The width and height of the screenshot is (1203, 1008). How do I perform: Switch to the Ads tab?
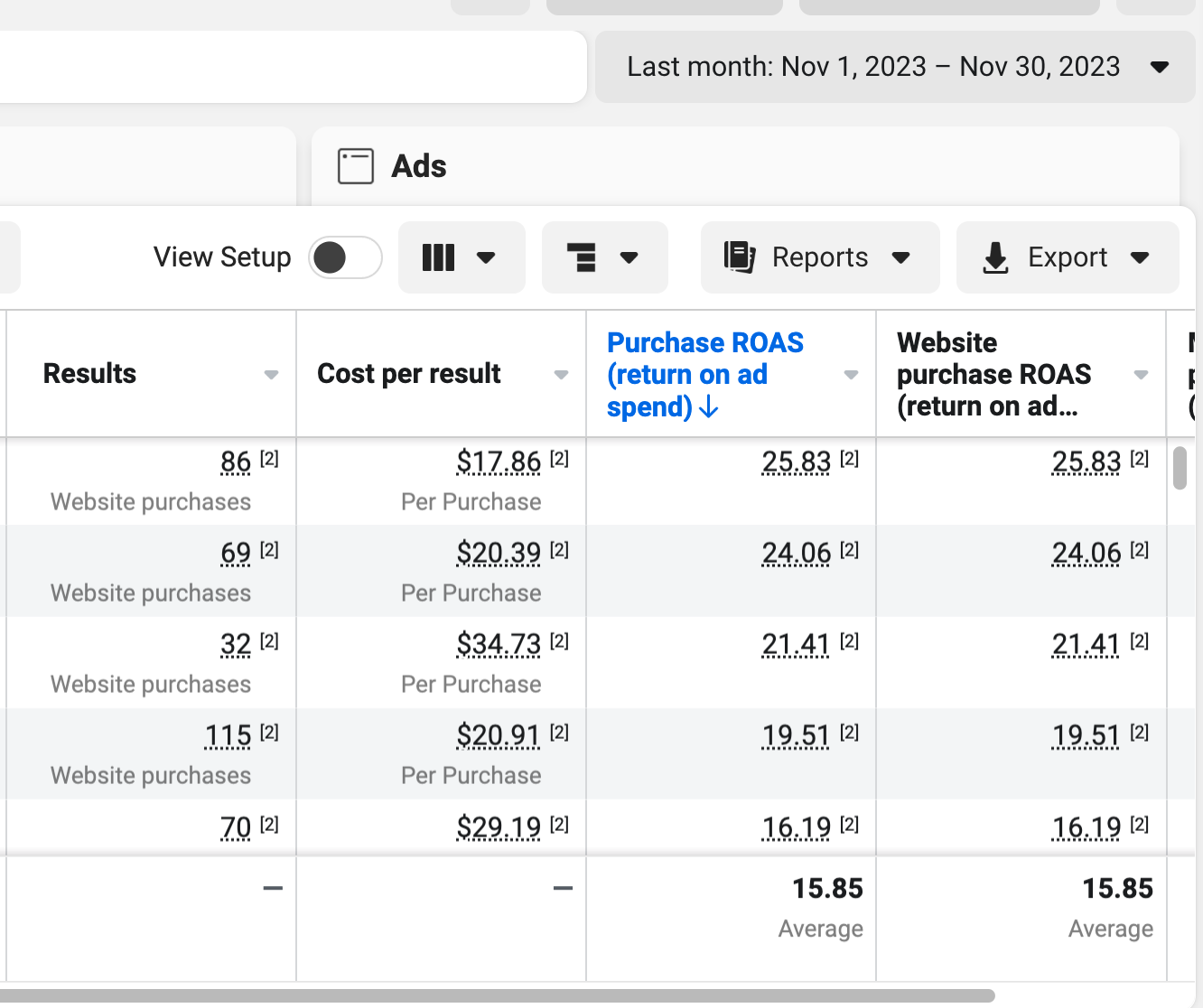pyautogui.click(x=418, y=166)
